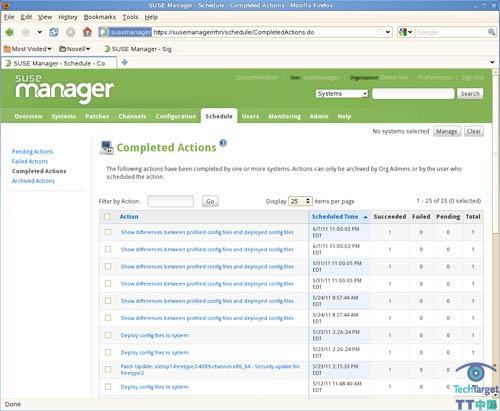
Task: Expand the address bar history dropdown
Action: (x=388, y=32)
